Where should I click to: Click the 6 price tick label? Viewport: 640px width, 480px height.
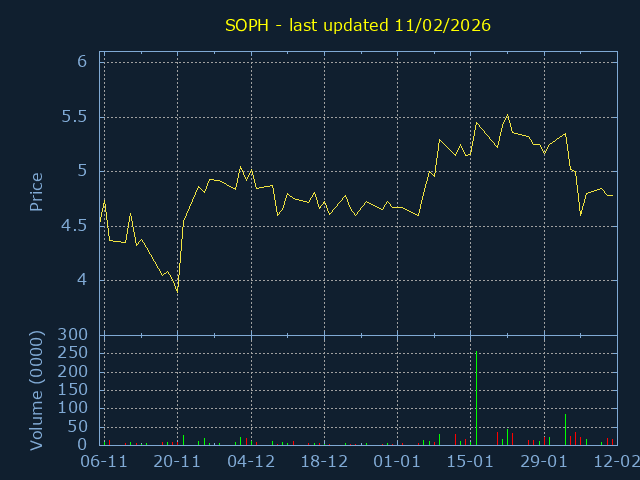(83, 62)
